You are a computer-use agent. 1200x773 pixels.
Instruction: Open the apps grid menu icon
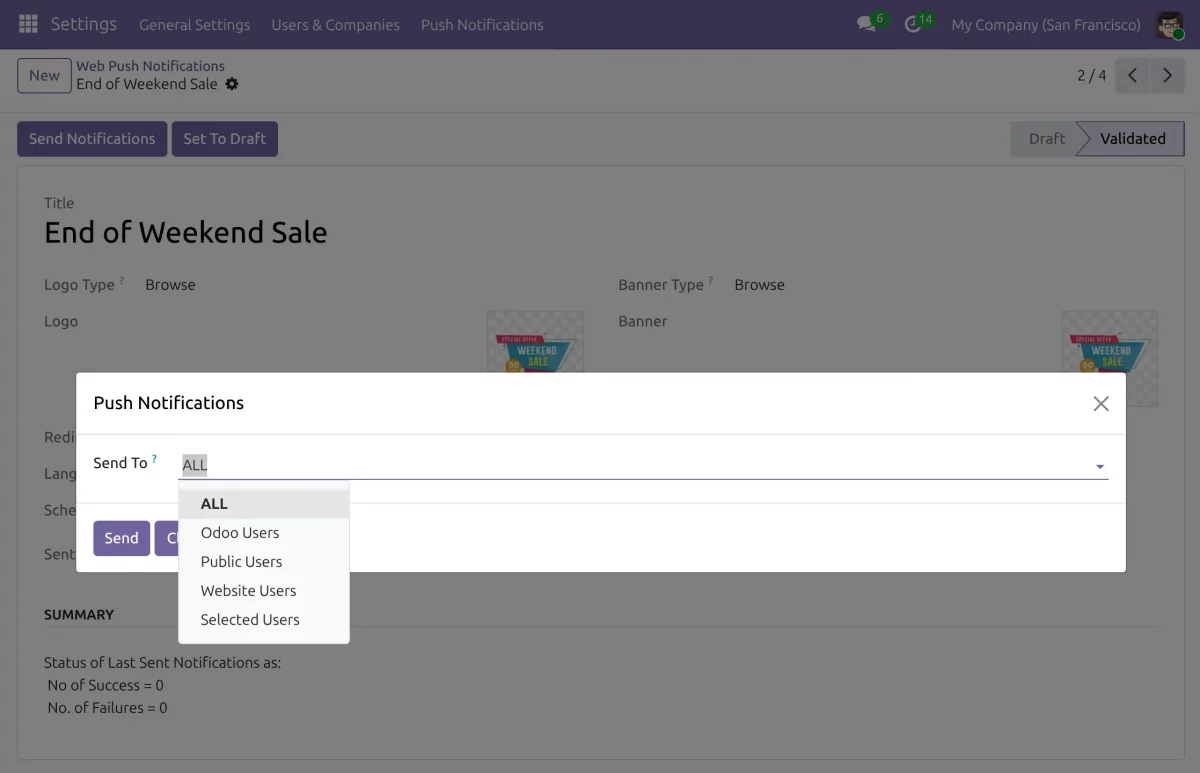tap(28, 24)
